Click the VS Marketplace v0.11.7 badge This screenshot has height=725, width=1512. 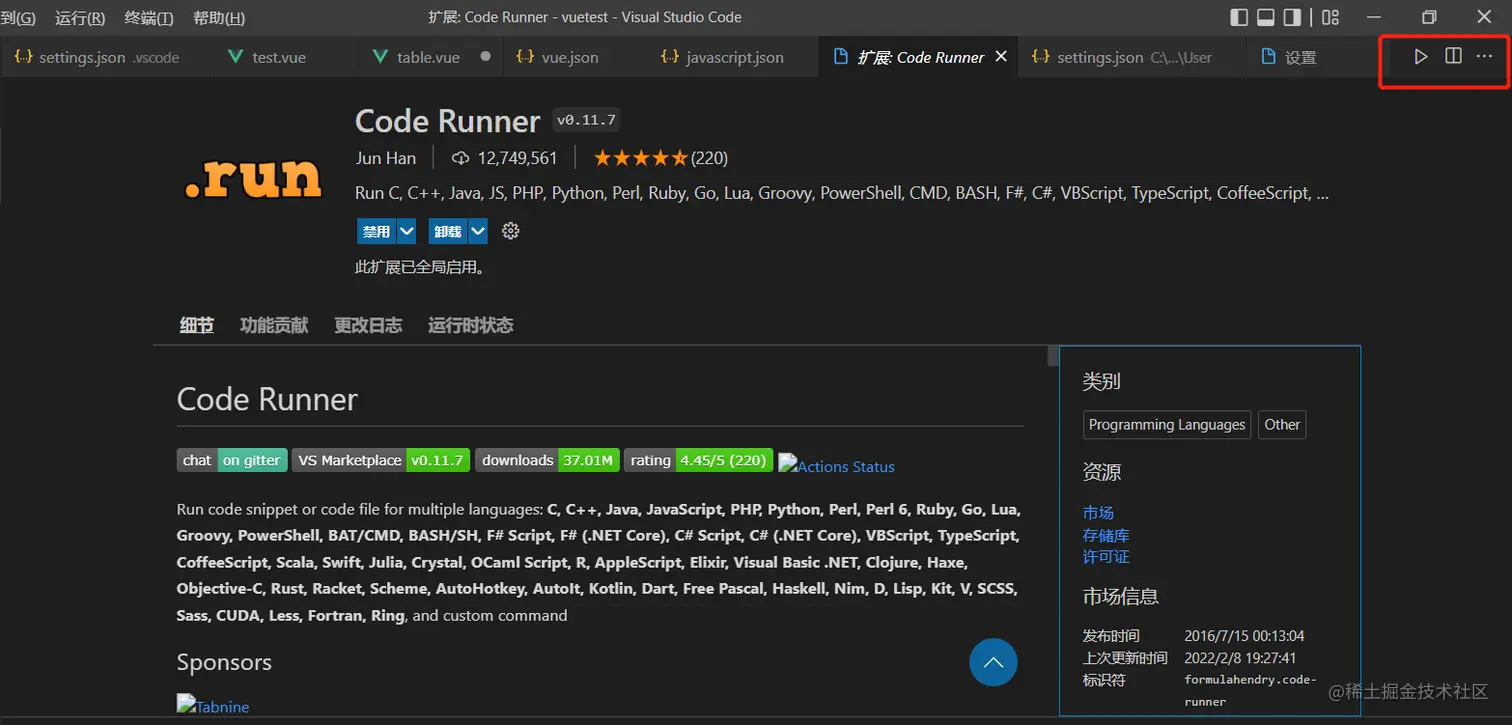[381, 460]
